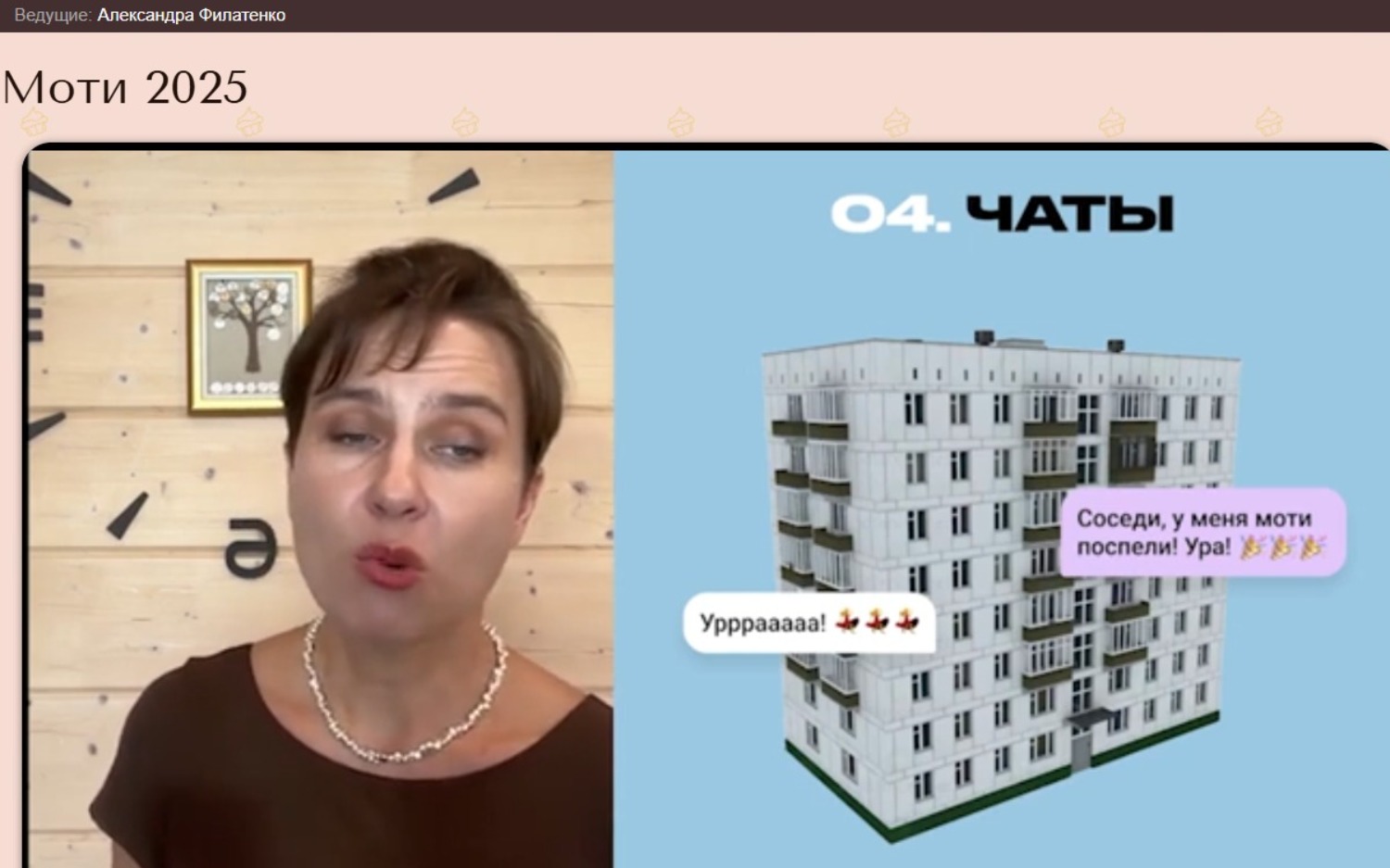Viewport: 1390px width, 868px height.
Task: Click the chat bubble 'Урррааааа!'
Action: (x=809, y=623)
